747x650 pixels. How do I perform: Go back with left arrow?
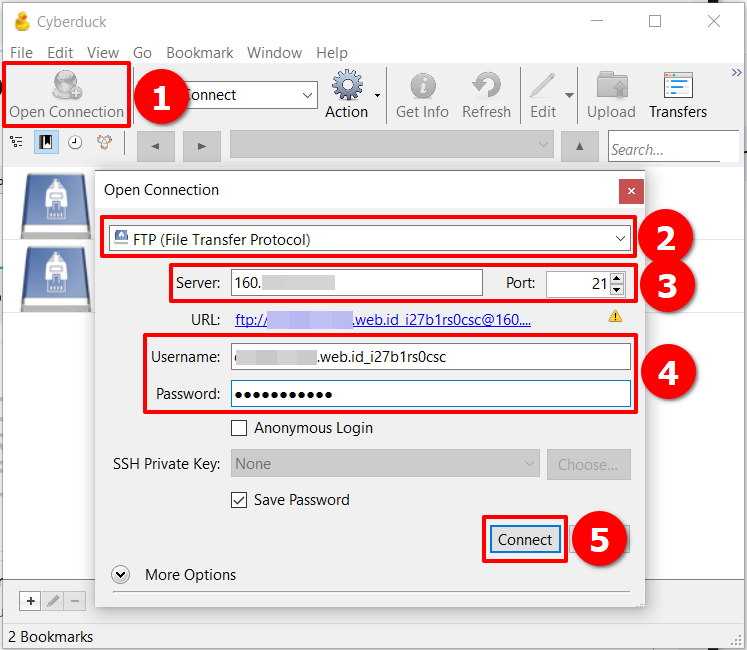point(156,146)
